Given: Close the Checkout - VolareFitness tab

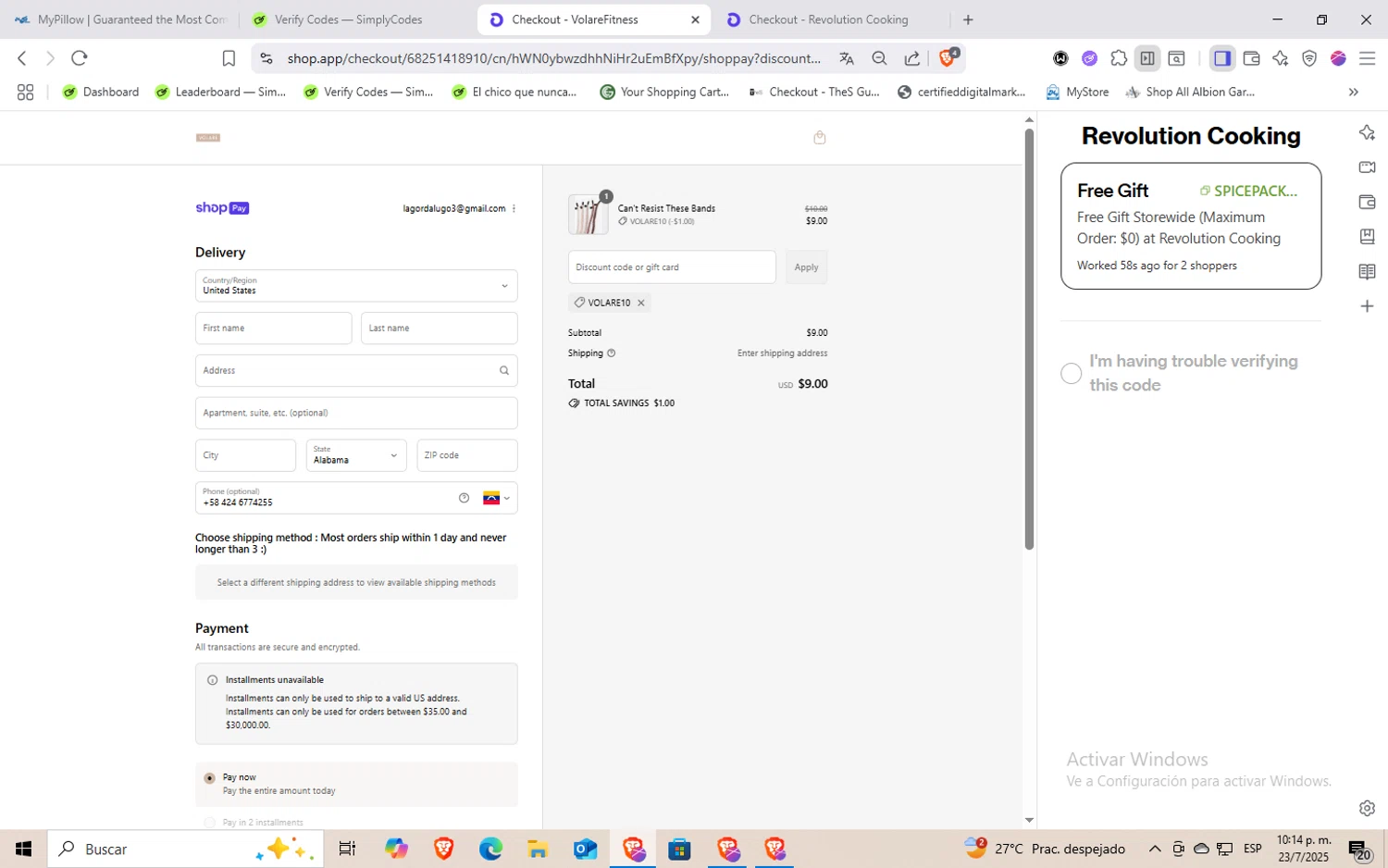Looking at the screenshot, I should point(695,19).
